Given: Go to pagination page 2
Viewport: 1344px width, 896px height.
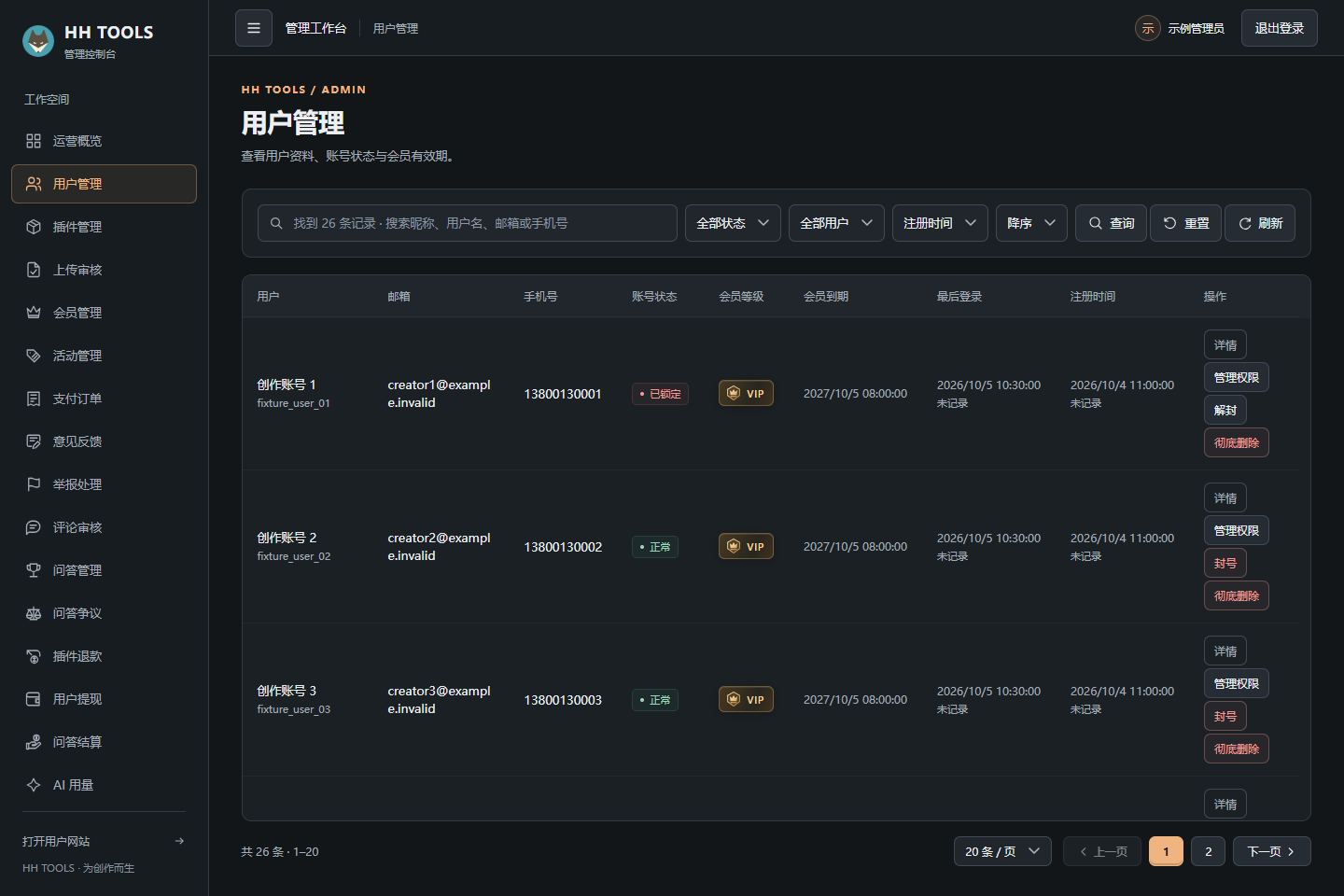Looking at the screenshot, I should [1208, 851].
